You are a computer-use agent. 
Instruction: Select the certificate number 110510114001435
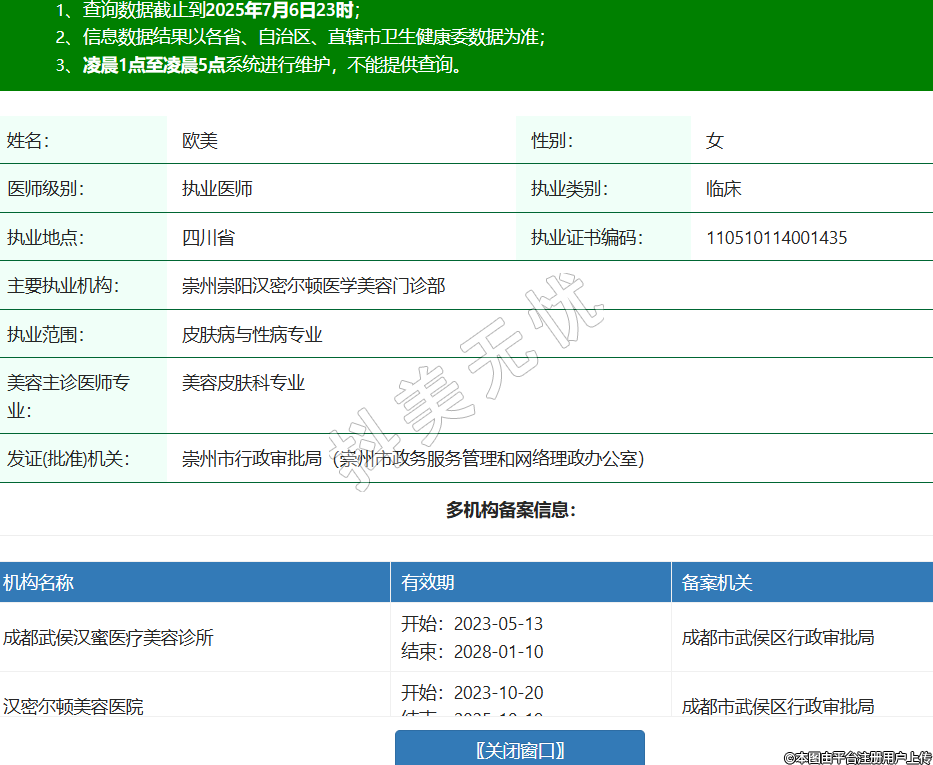[776, 238]
